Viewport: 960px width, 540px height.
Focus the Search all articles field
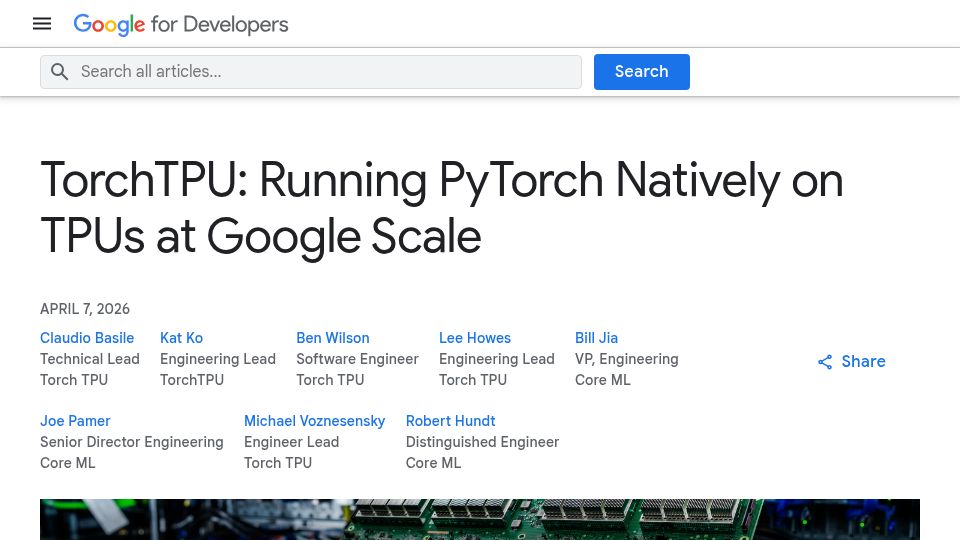point(311,72)
